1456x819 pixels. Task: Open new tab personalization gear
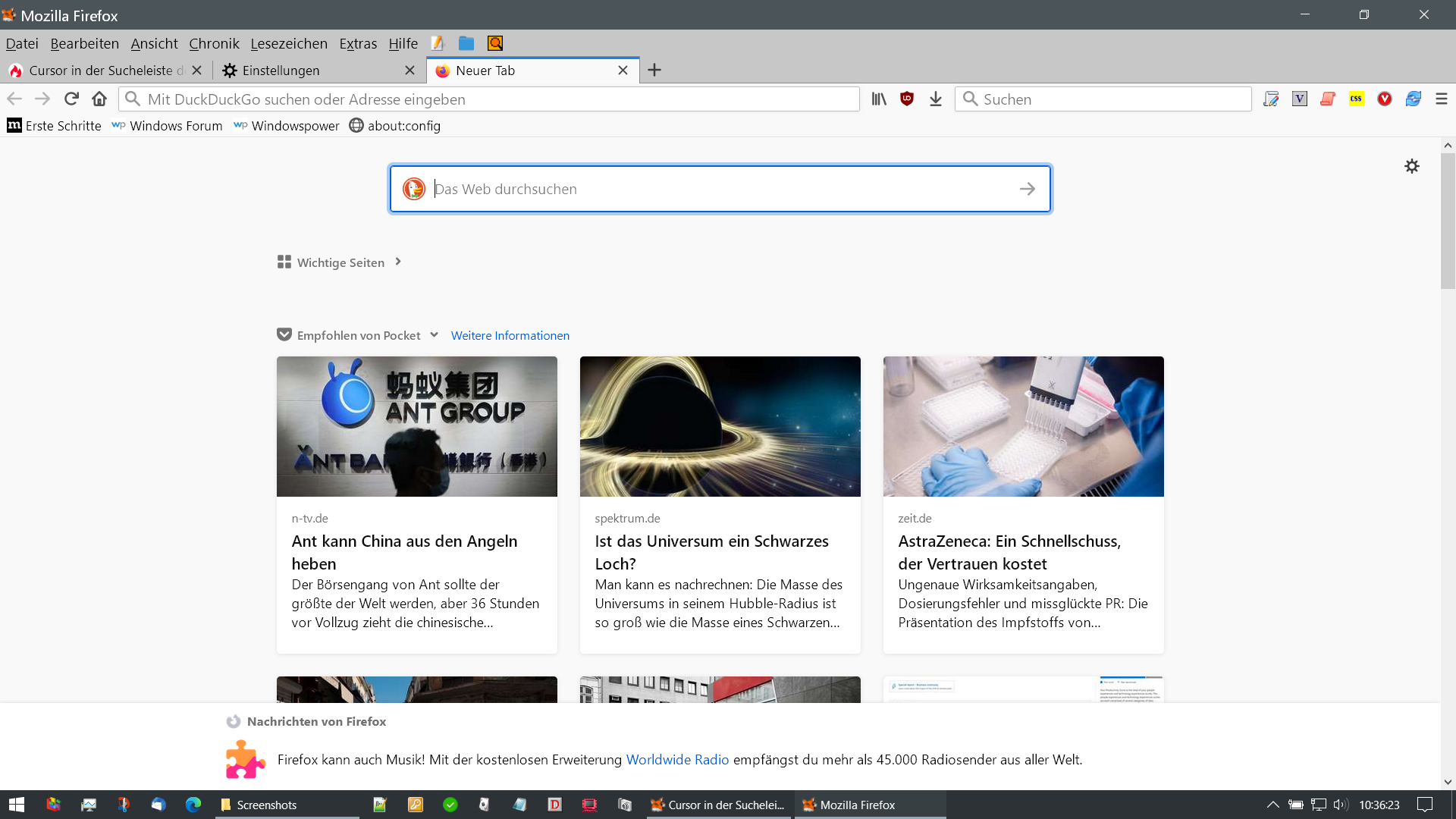pos(1411,166)
